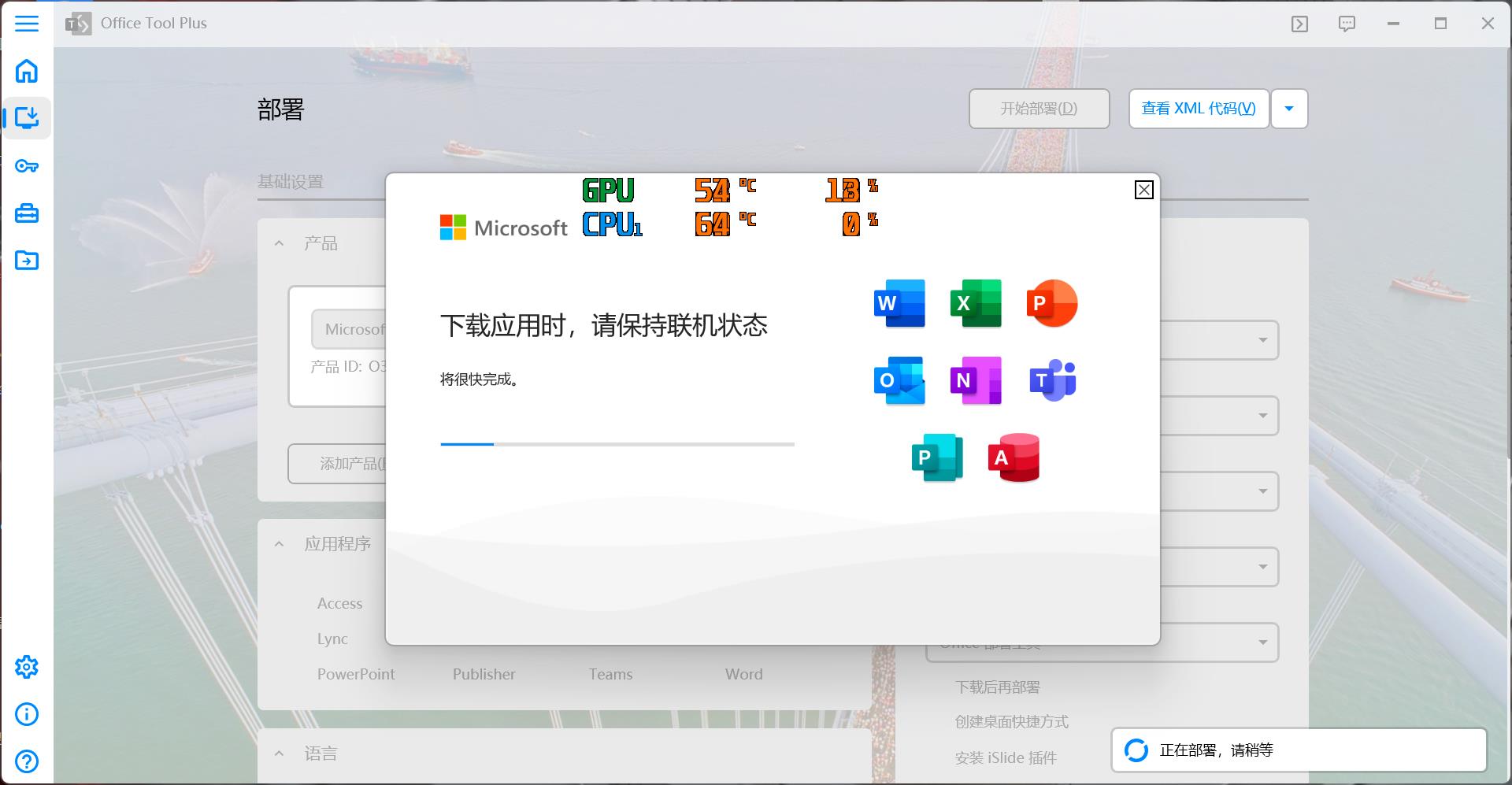Viewport: 1512px width, 785px height.
Task: Click the 开始部署(D) button
Action: 1039,108
